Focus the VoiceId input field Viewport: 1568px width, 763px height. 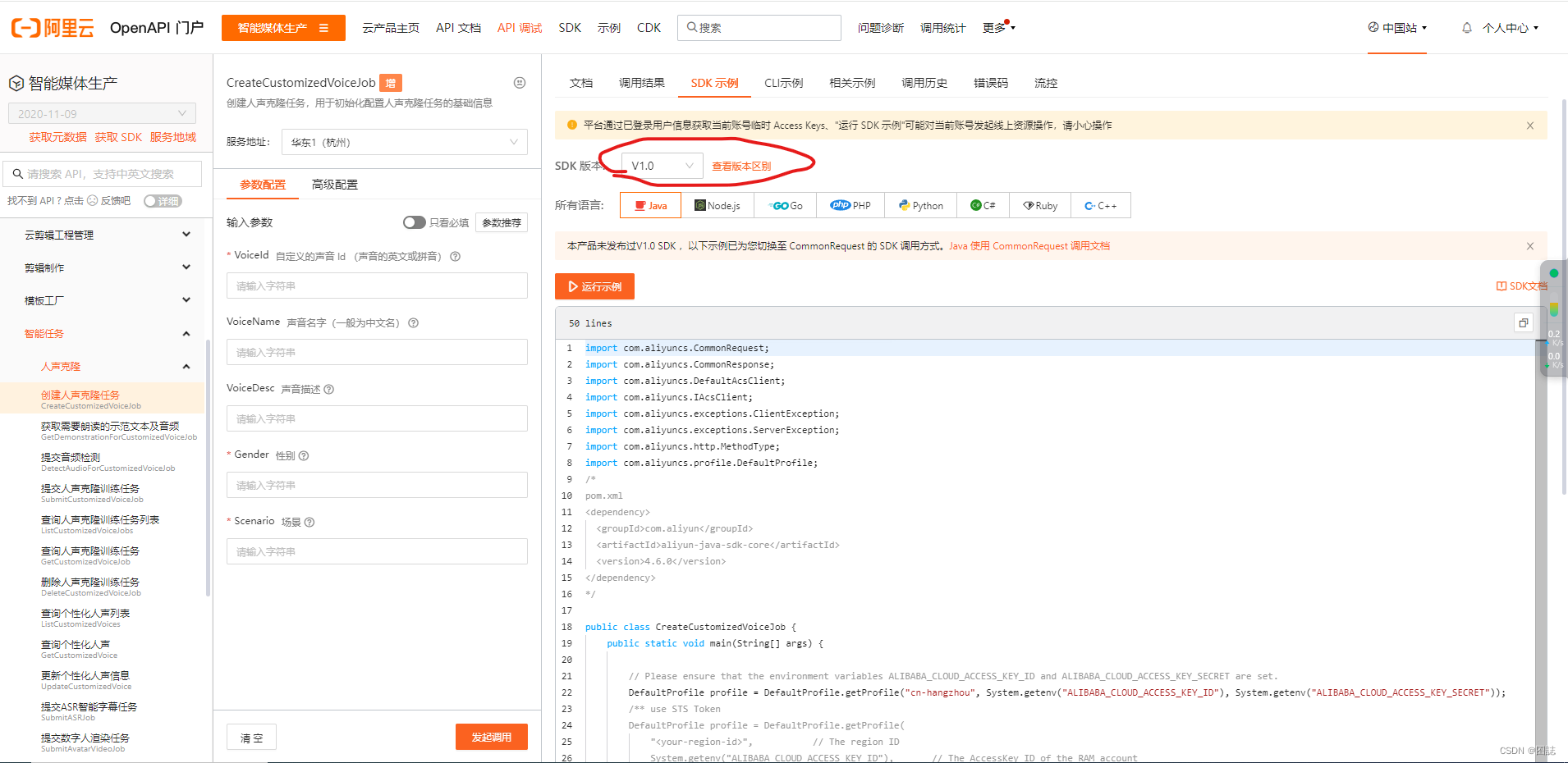click(x=377, y=286)
